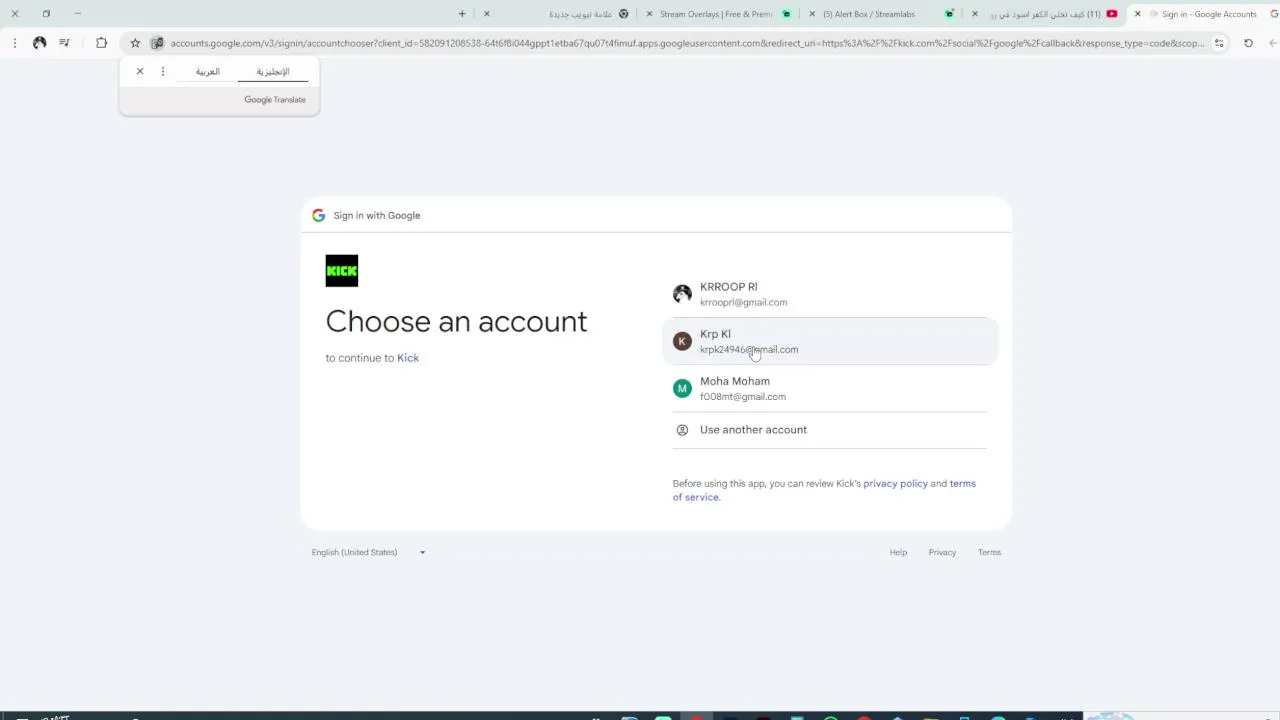
Task: Click Use another account
Action: click(x=830, y=430)
